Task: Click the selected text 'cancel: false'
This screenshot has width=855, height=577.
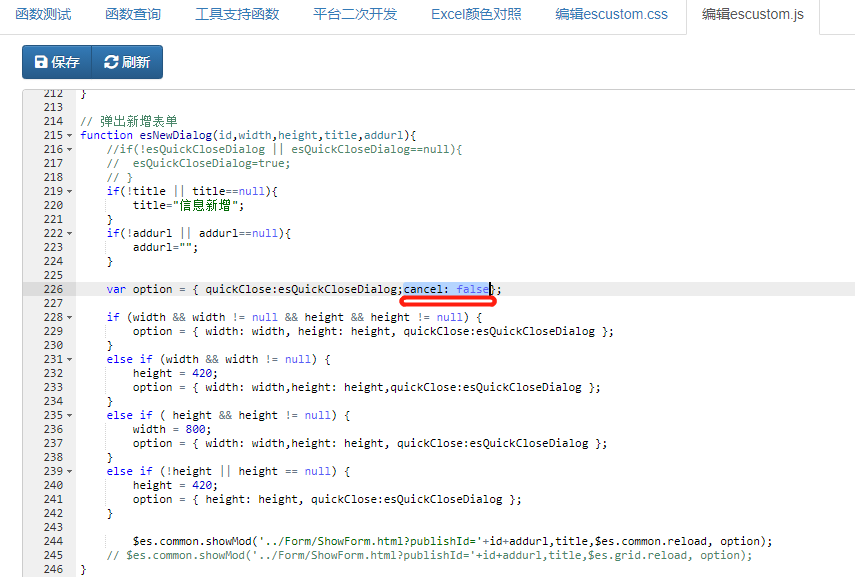Action: [446, 289]
